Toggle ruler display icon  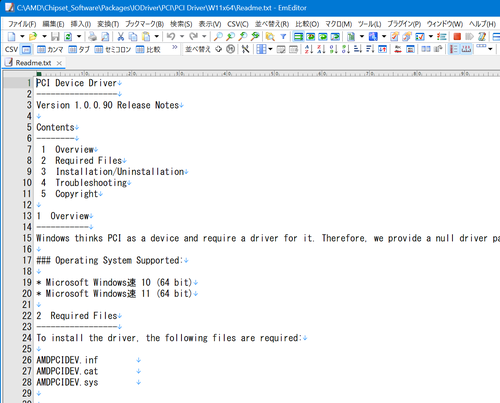click(466, 49)
